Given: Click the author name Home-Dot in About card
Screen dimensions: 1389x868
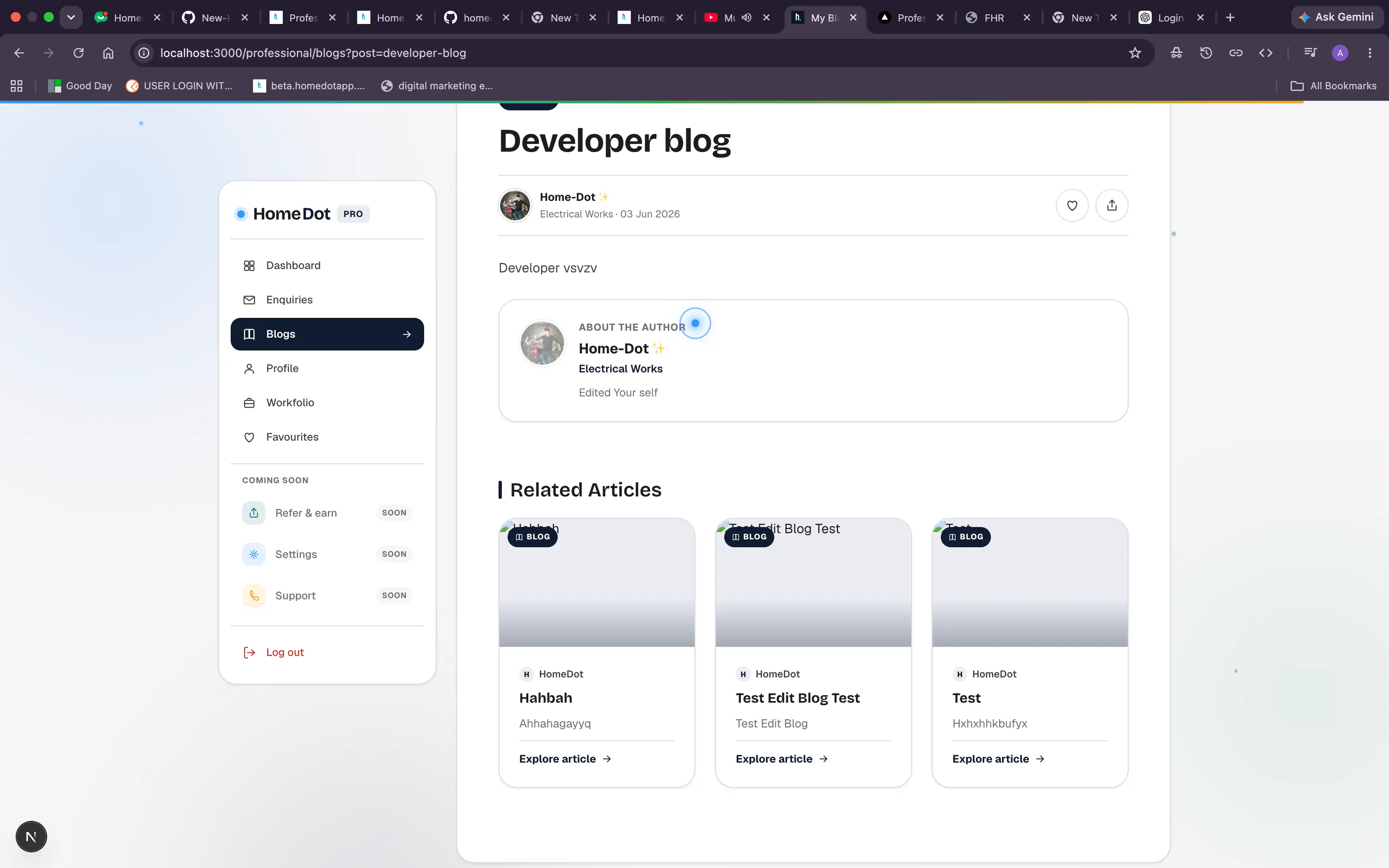Looking at the screenshot, I should click(613, 348).
